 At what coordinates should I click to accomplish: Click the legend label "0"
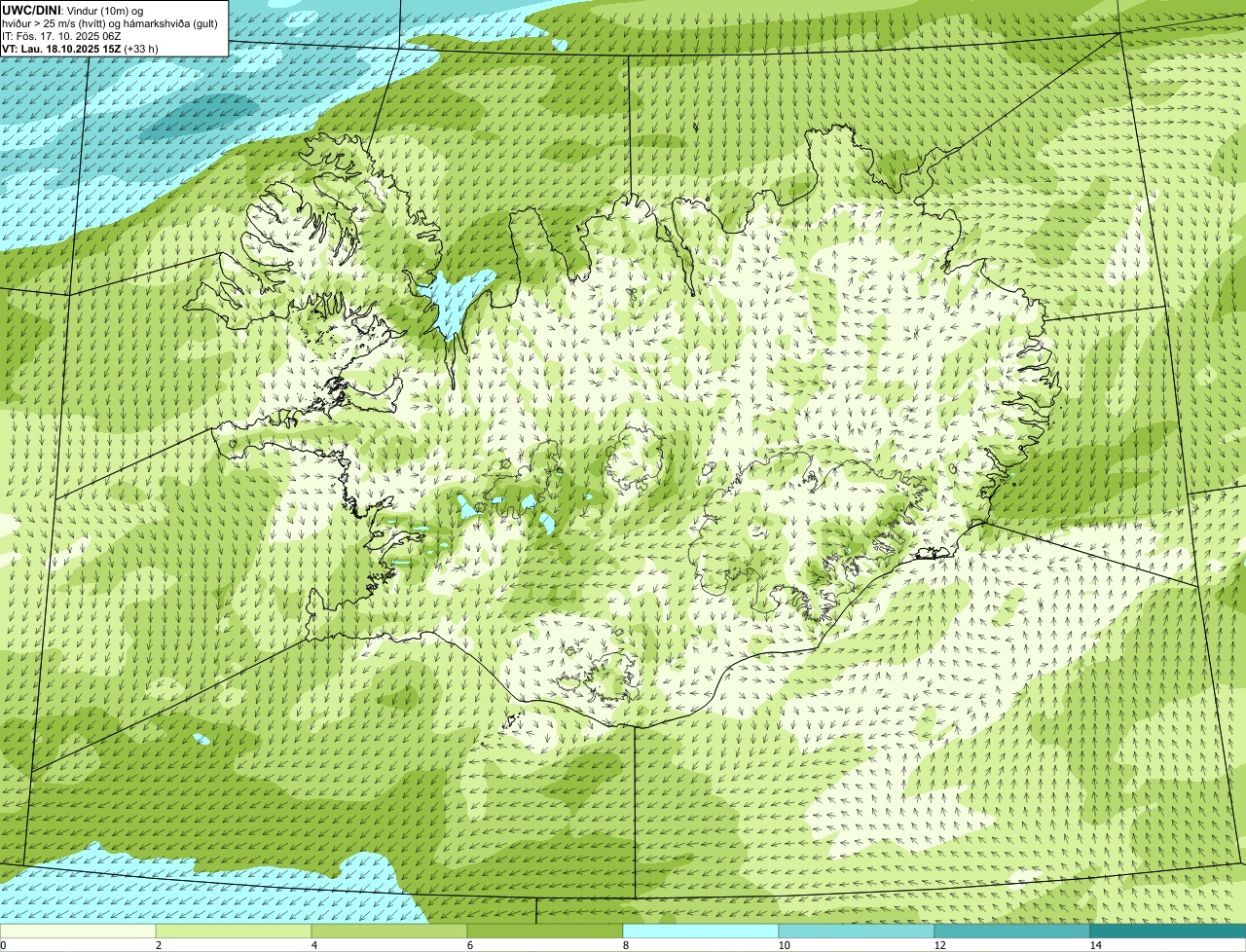click(3, 945)
